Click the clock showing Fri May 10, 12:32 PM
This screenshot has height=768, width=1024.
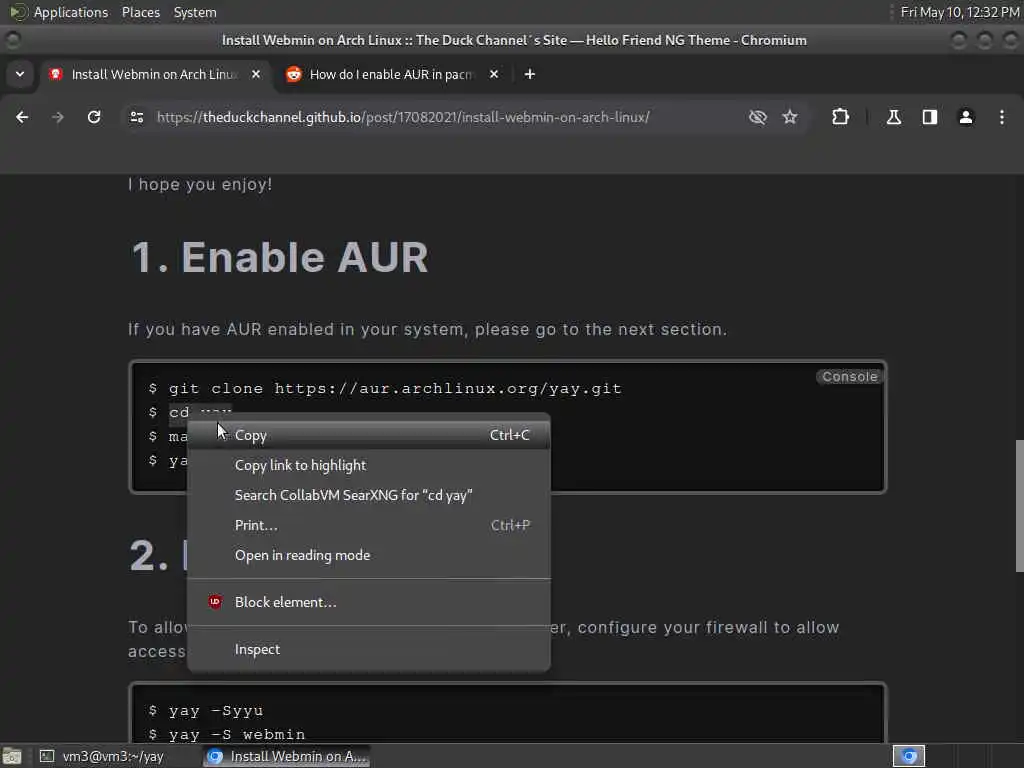(x=959, y=12)
